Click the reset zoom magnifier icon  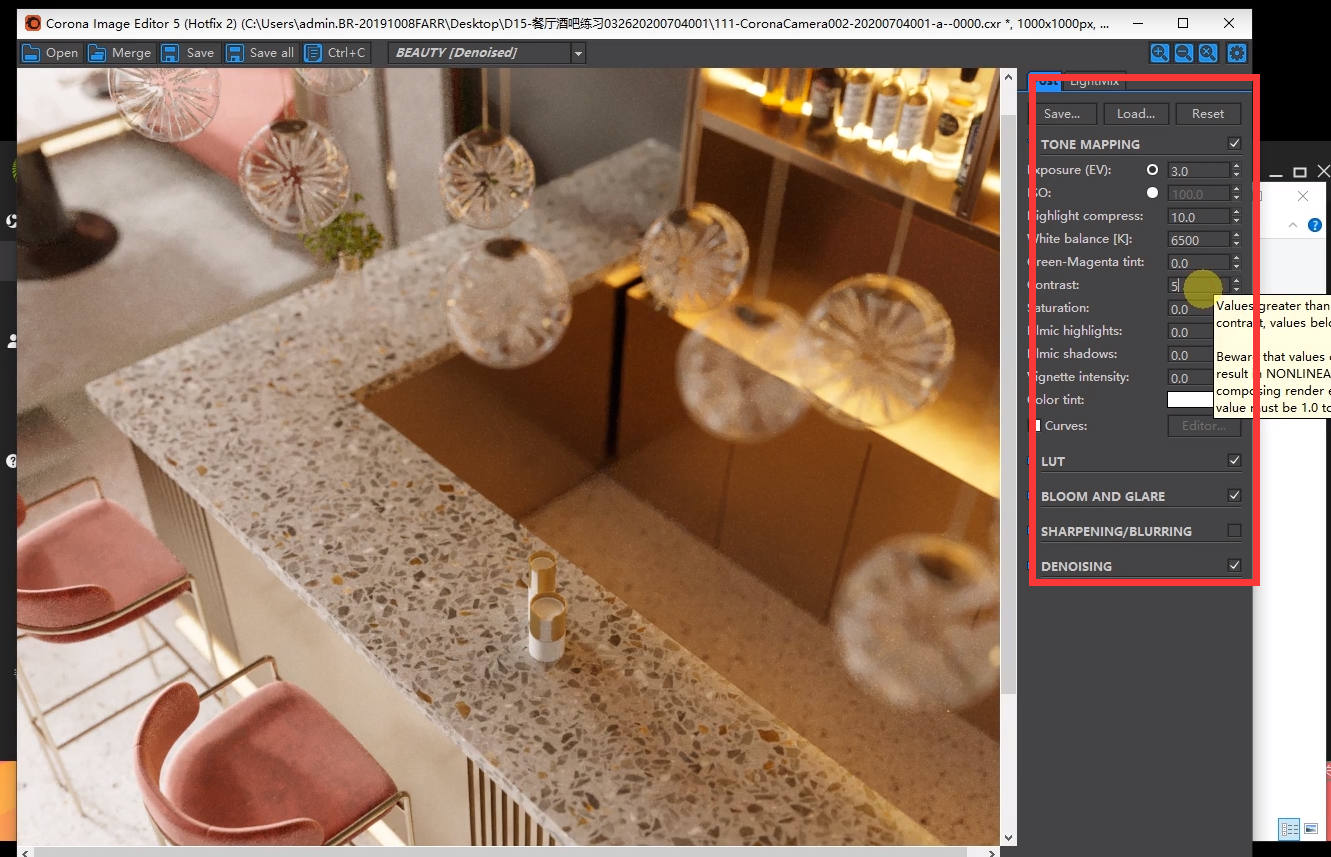point(1208,53)
